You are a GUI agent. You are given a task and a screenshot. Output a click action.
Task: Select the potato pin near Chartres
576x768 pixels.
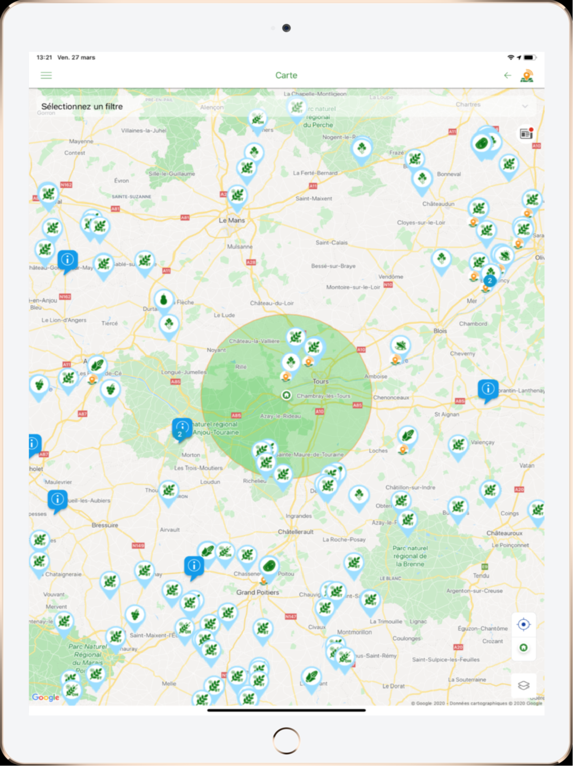click(x=481, y=145)
